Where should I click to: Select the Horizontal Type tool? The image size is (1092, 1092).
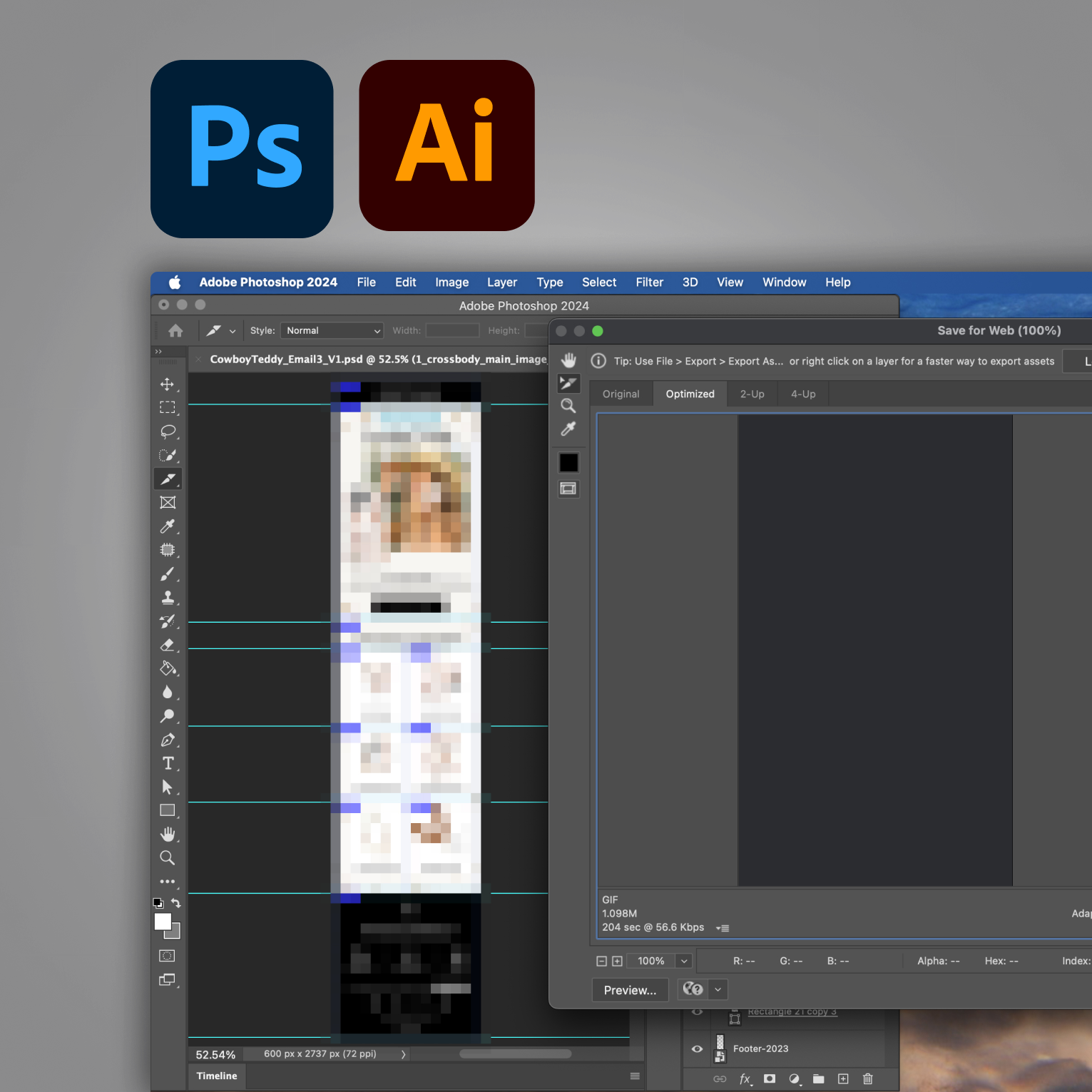point(168,763)
